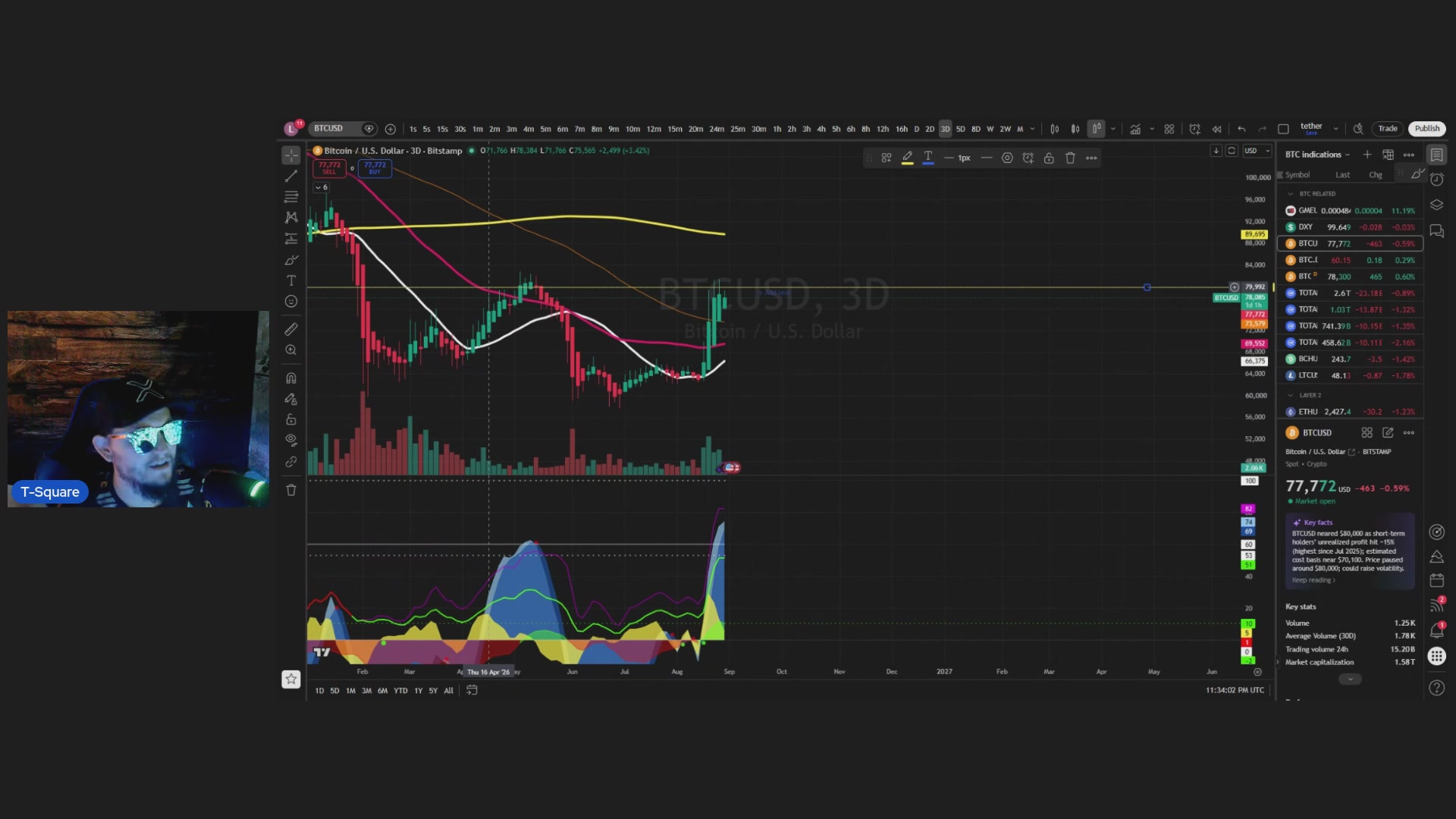1456x819 pixels.
Task: Open the tether layout name dropdown
Action: tap(1335, 129)
